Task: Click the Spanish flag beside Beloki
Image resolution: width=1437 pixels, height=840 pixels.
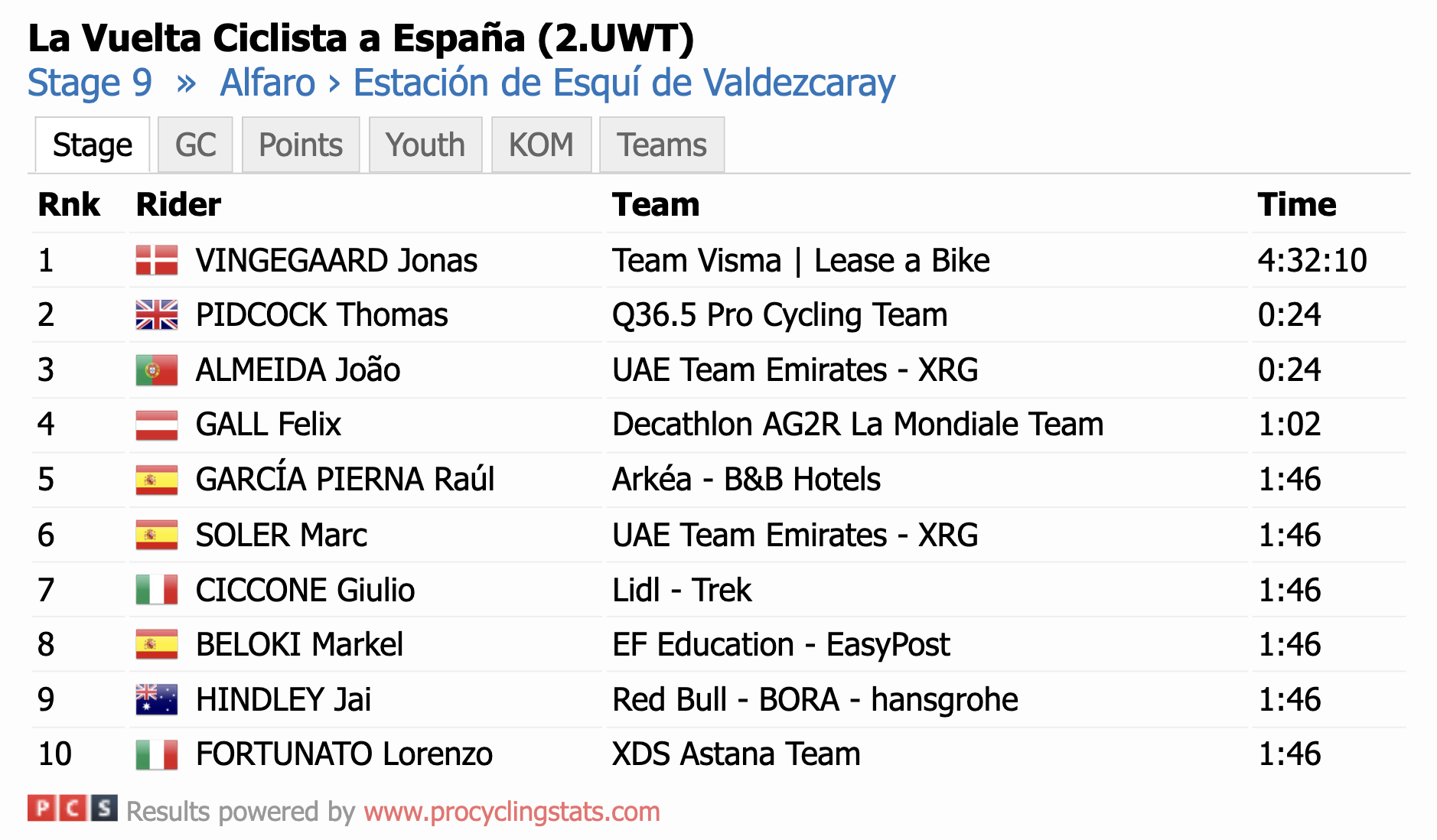Action: pos(156,644)
